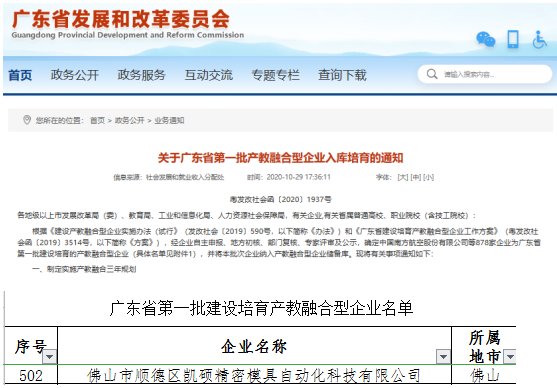Expand the 企业名称 column filter dropdown

coord(443,356)
